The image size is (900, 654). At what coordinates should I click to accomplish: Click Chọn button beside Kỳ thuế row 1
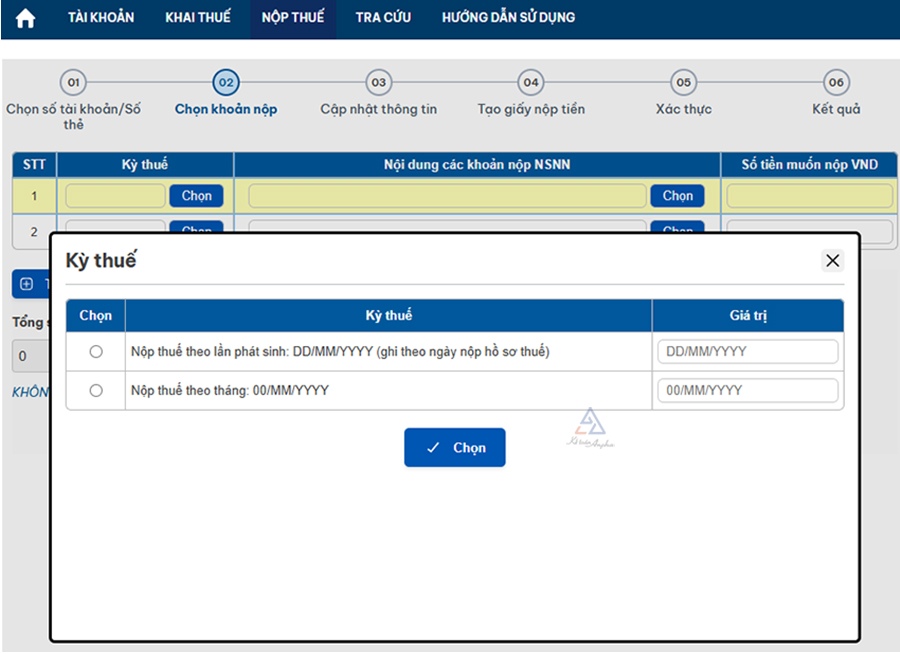coord(196,196)
